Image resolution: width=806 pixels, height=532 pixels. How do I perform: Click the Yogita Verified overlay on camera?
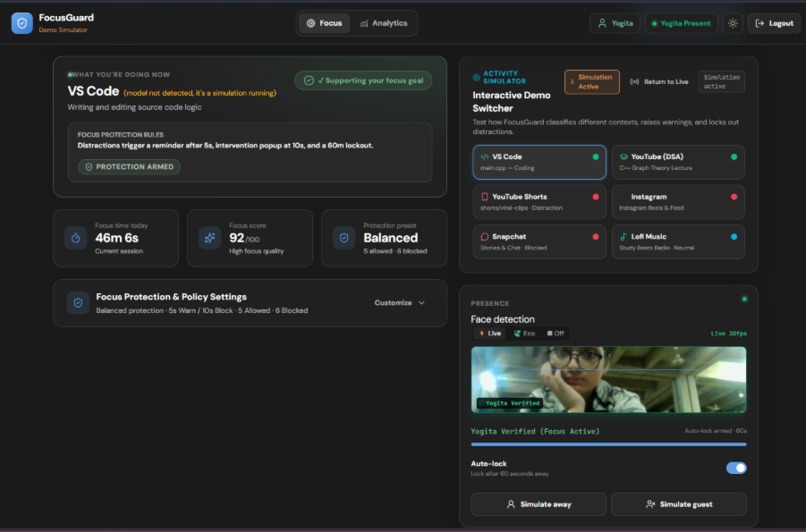(509, 403)
